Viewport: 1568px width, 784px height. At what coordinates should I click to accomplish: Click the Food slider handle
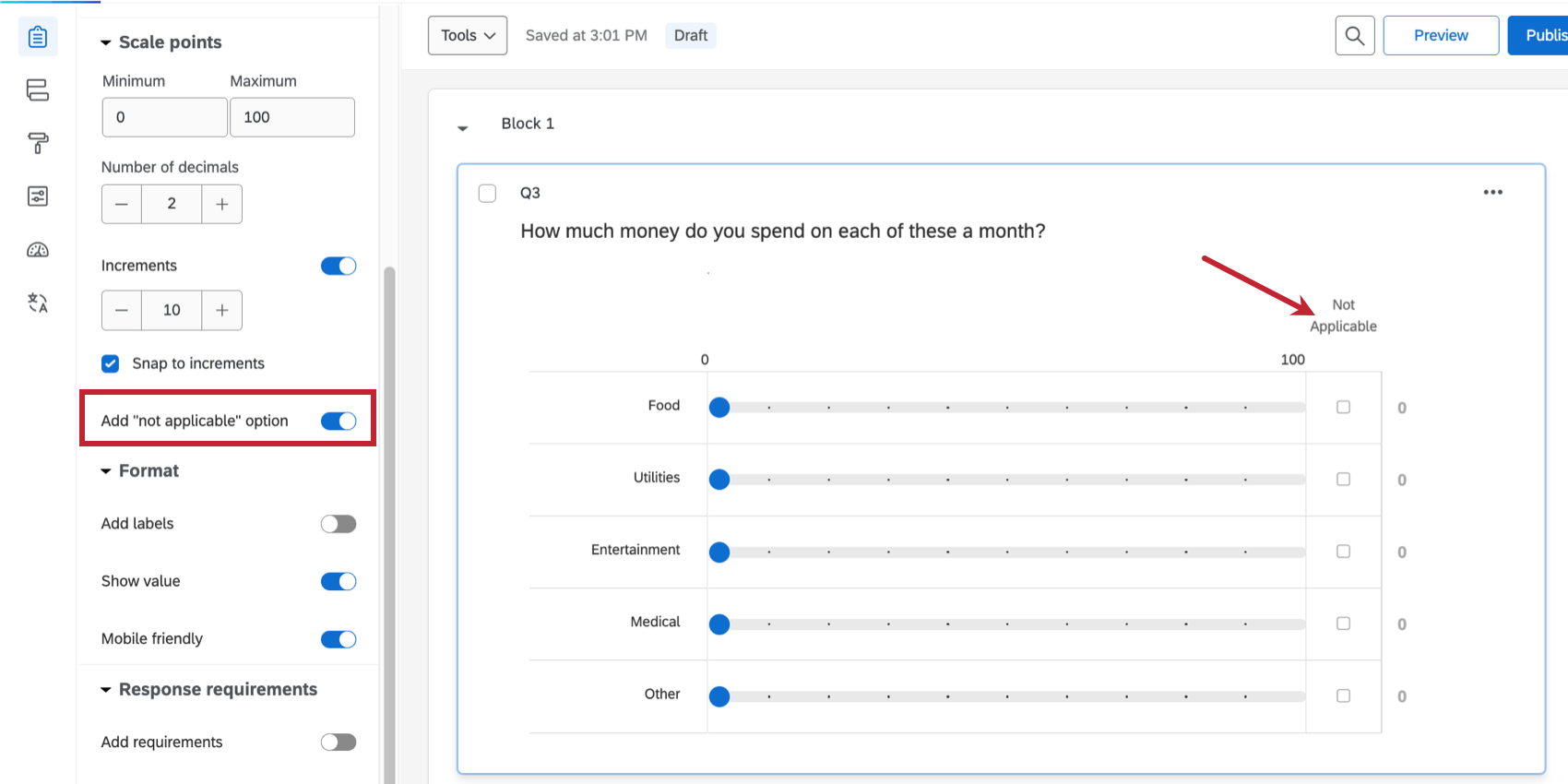[x=719, y=408]
